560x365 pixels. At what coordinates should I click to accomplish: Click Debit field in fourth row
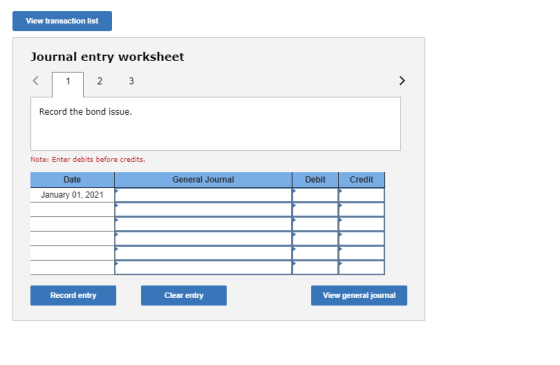click(315, 239)
